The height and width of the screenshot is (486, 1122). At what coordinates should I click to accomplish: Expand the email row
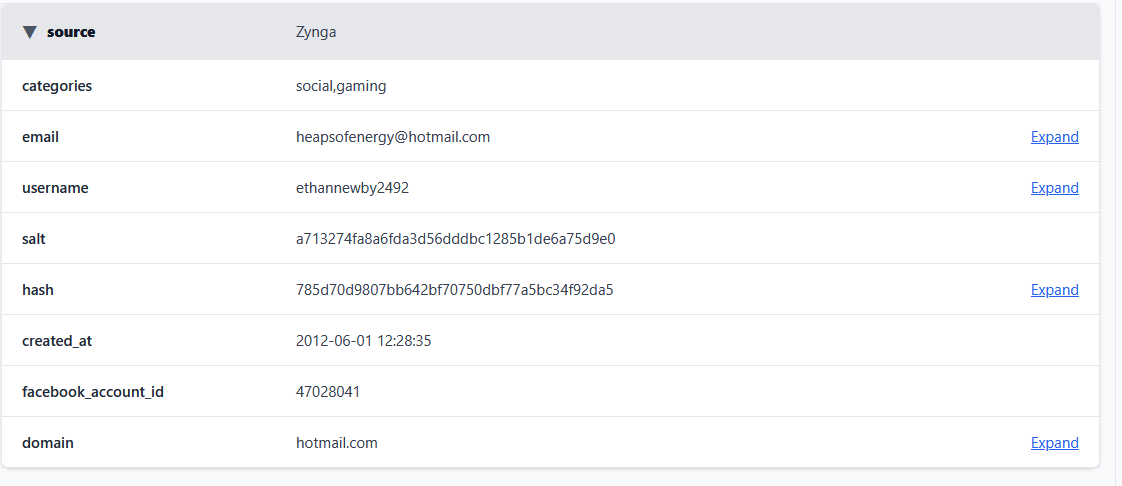(x=1054, y=137)
